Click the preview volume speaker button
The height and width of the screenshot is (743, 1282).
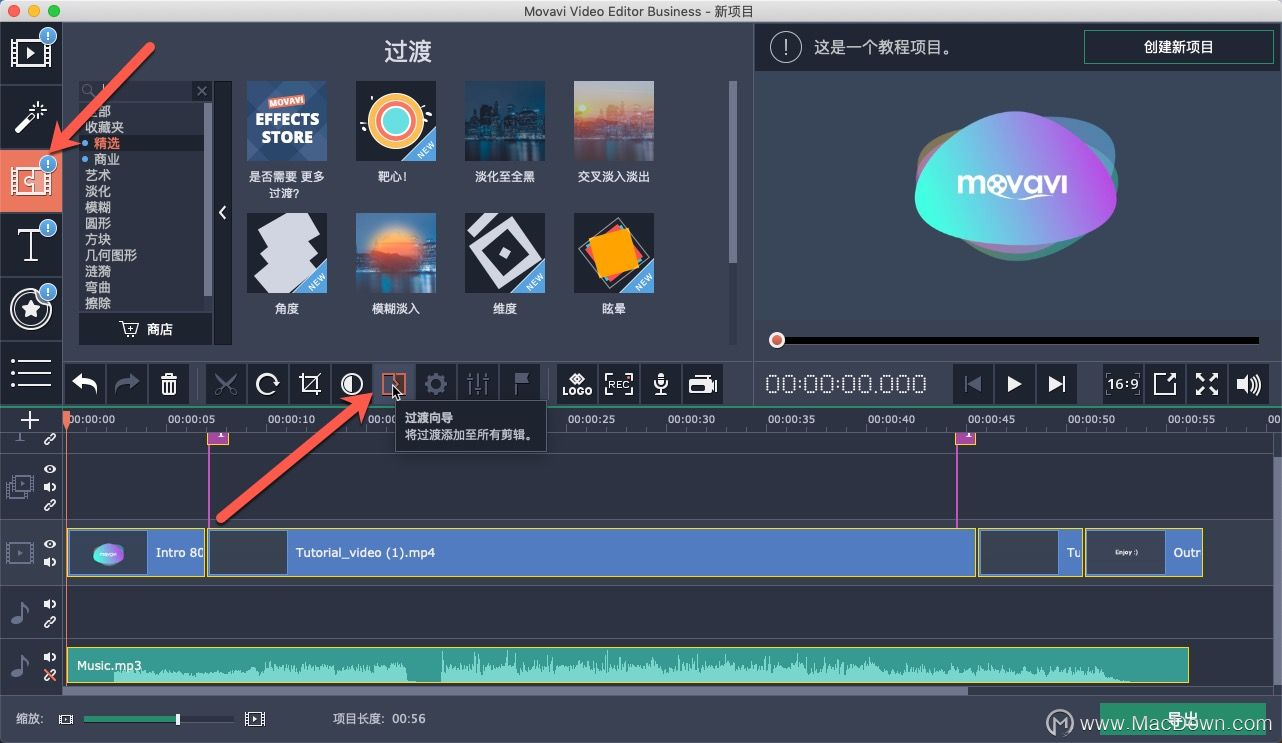(x=1249, y=384)
